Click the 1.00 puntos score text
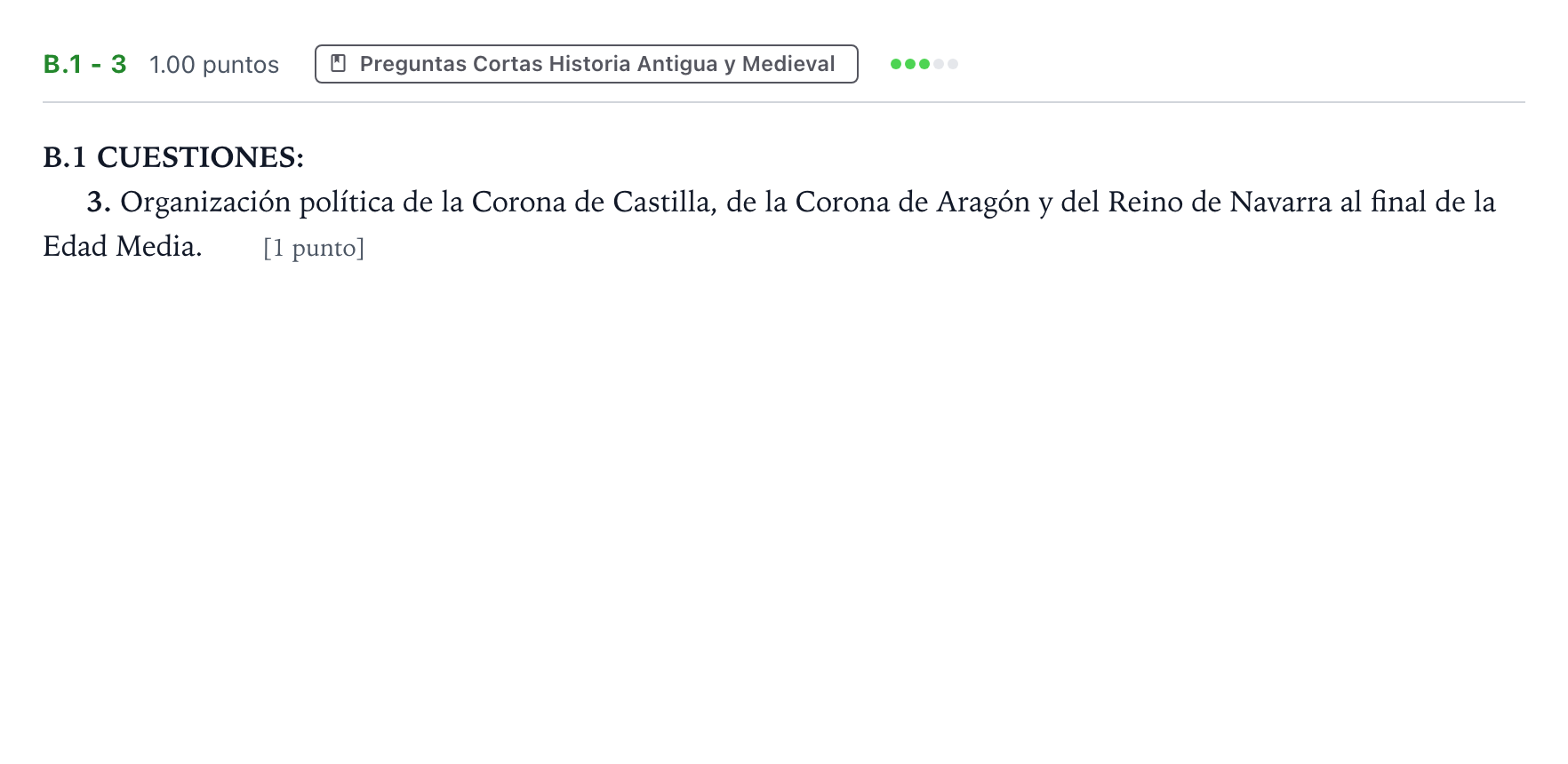 click(x=214, y=65)
